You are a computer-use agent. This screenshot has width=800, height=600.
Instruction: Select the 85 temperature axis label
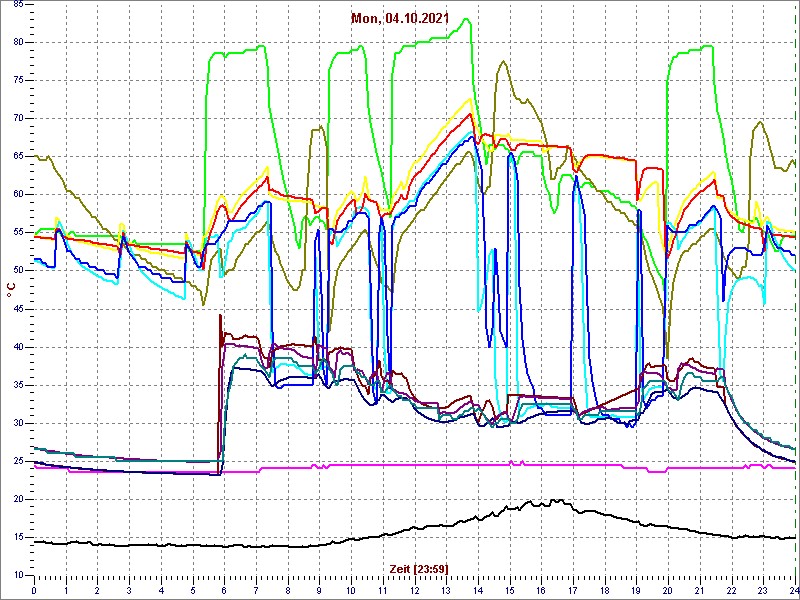[17, 5]
